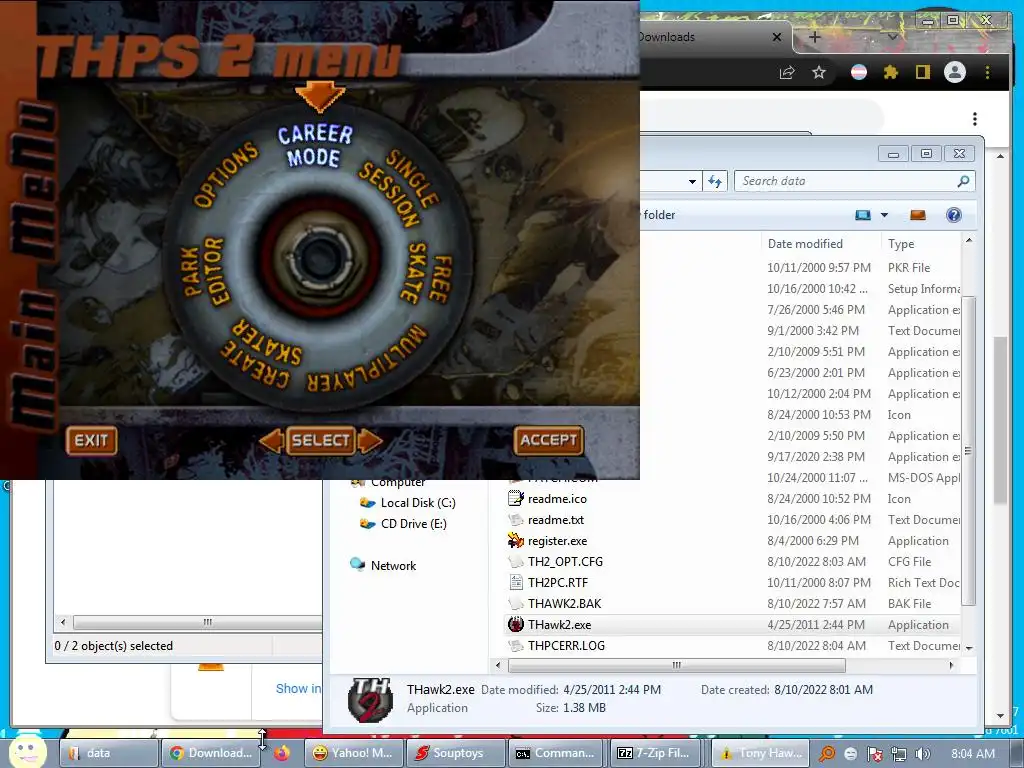This screenshot has height=768, width=1024.
Task: Select the TH2PC.RTF file
Action: click(547, 583)
